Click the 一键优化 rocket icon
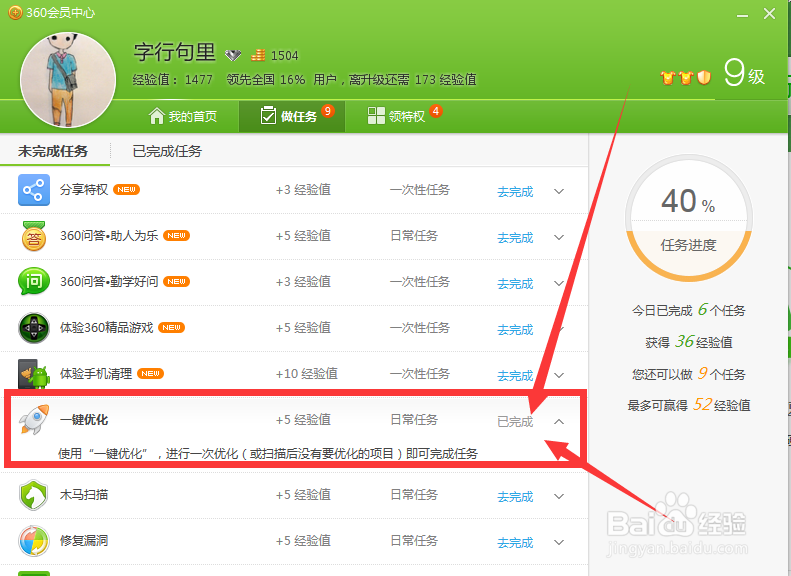The width and height of the screenshot is (791, 576). tap(34, 420)
